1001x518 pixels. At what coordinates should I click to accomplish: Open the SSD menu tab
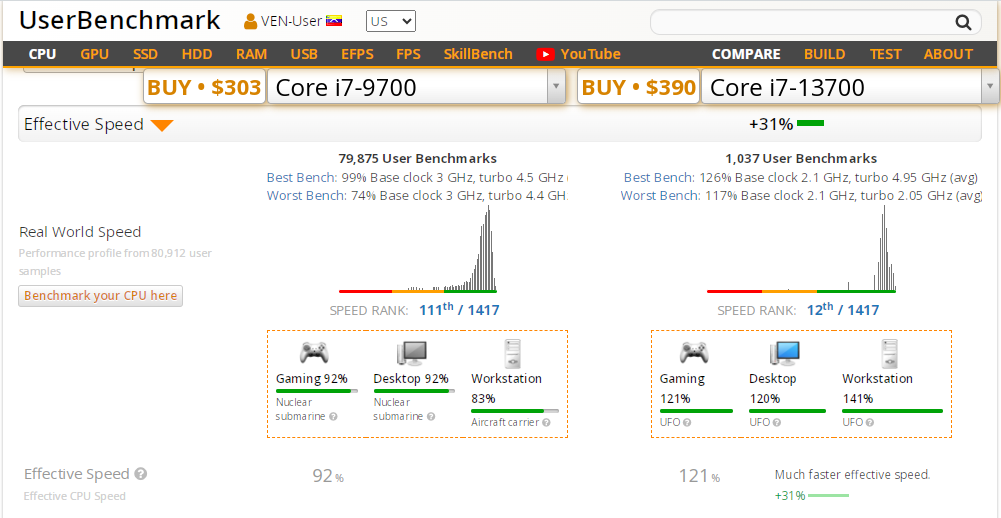[146, 54]
